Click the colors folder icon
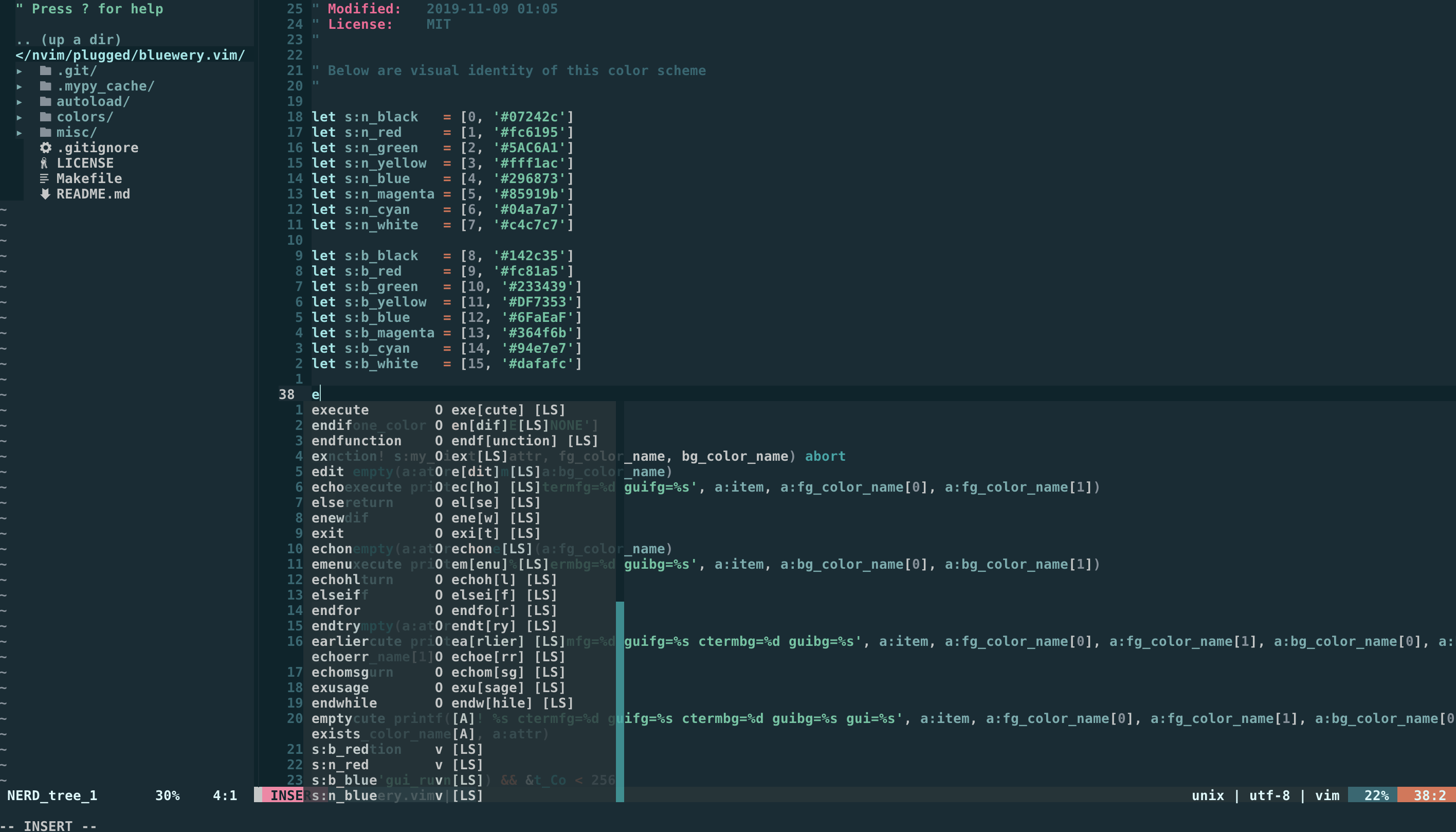This screenshot has width=1456, height=832. click(x=46, y=117)
